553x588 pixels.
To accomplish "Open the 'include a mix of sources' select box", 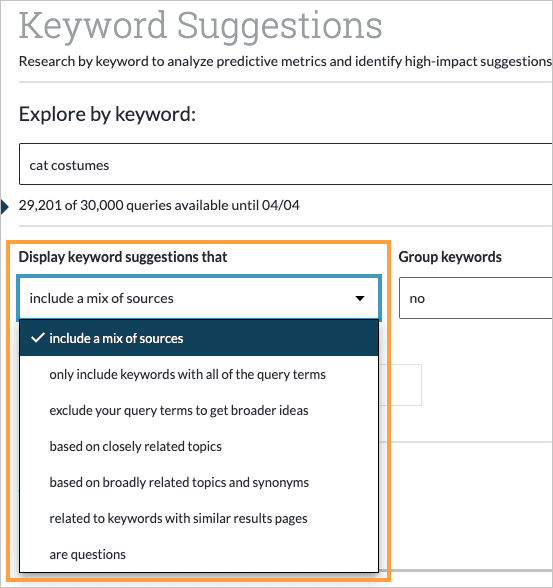I will point(199,298).
